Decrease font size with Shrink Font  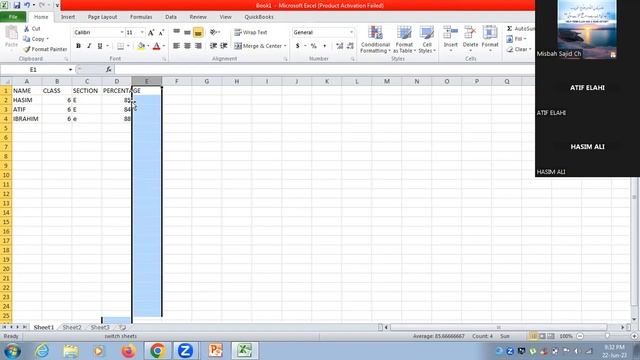pyautogui.click(x=161, y=32)
